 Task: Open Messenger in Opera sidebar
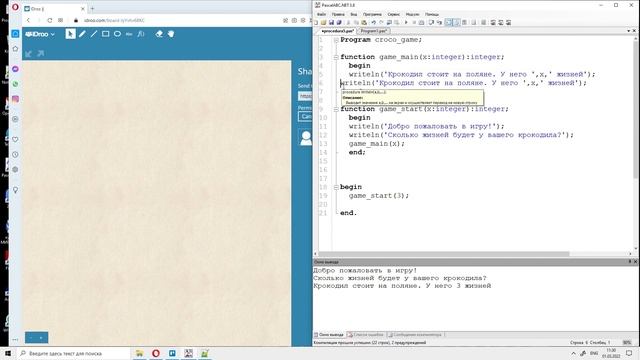15,69
